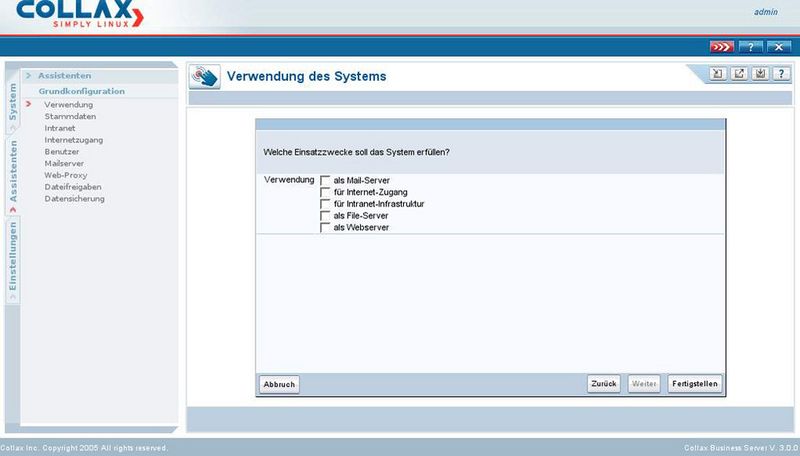Click the 'Verwendung' field label in the form

click(x=289, y=180)
